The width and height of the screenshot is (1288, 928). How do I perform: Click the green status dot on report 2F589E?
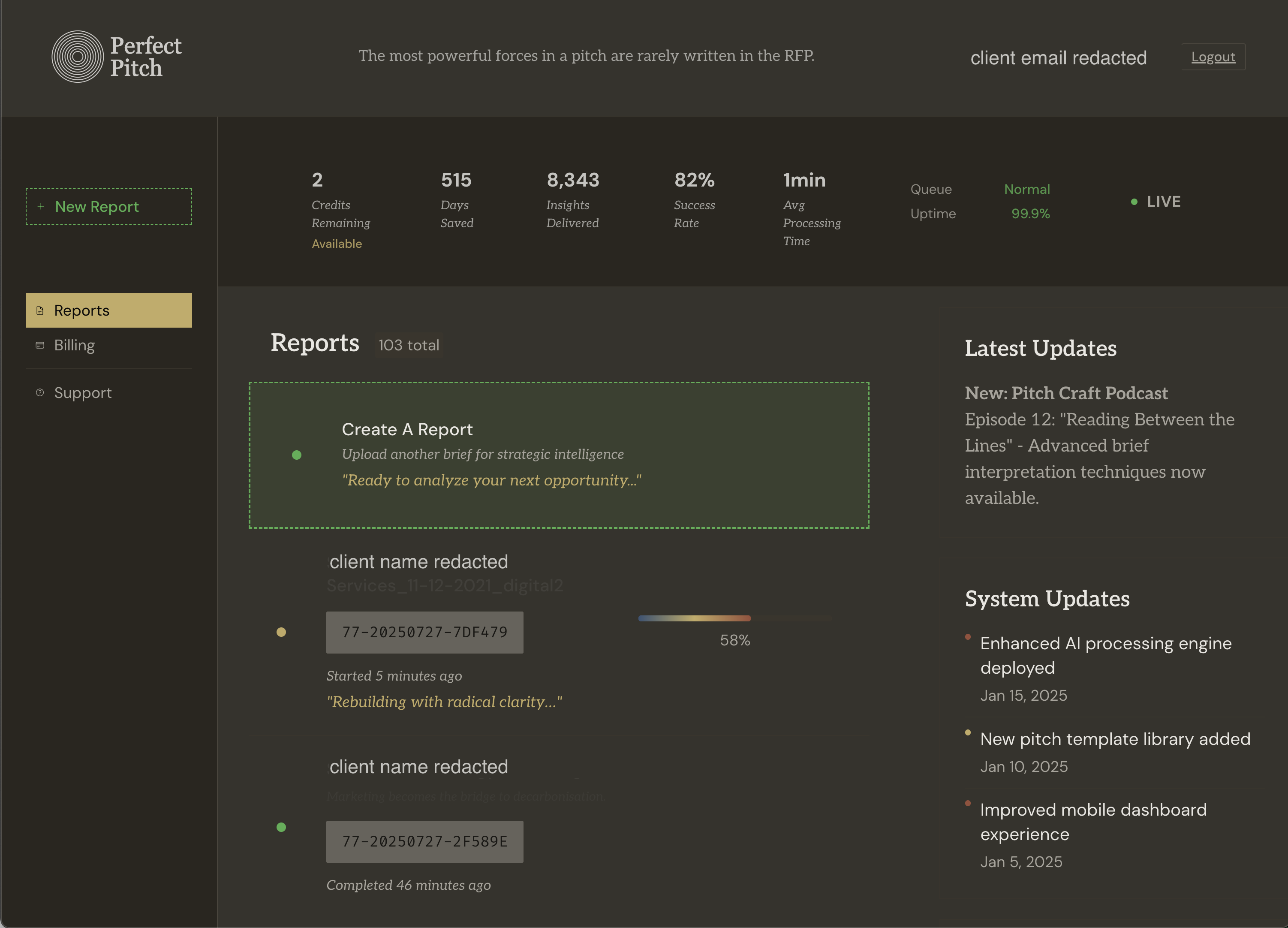tap(281, 828)
